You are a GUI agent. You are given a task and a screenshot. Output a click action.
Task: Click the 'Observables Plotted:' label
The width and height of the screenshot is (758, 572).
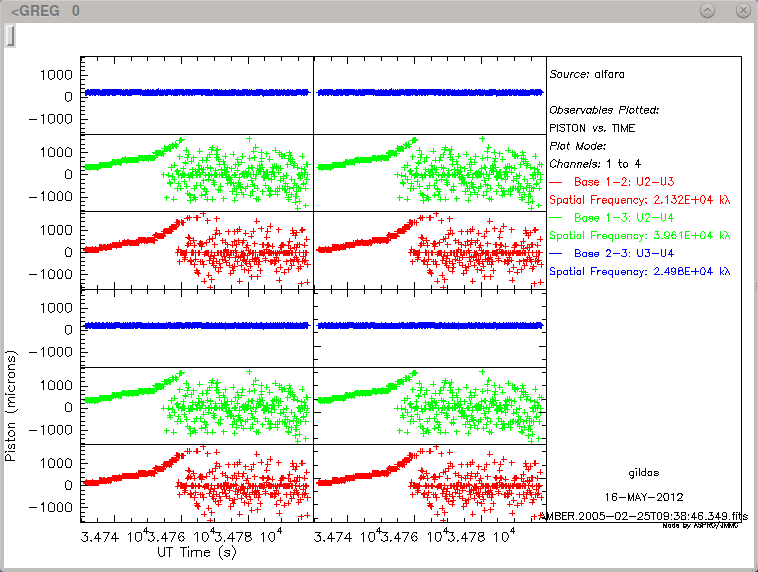604,110
